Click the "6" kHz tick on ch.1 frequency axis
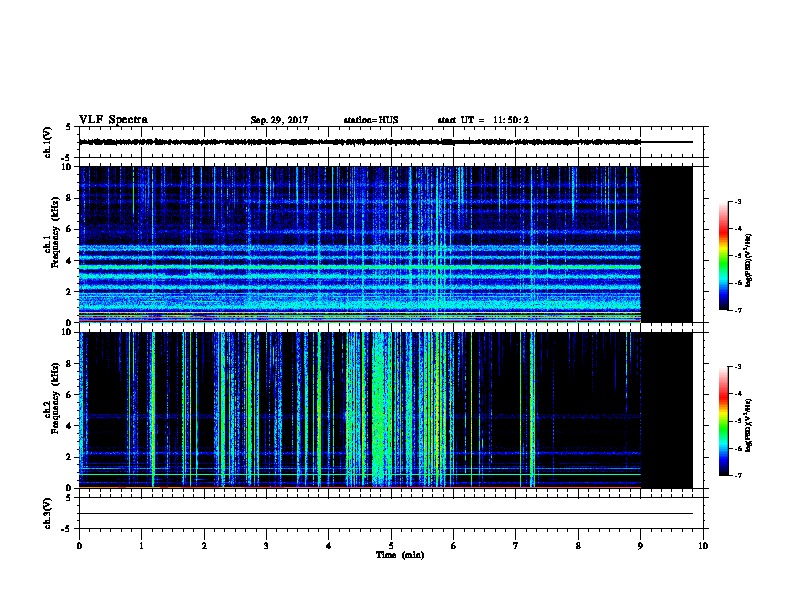This screenshot has height=612, width=792. tap(71, 229)
